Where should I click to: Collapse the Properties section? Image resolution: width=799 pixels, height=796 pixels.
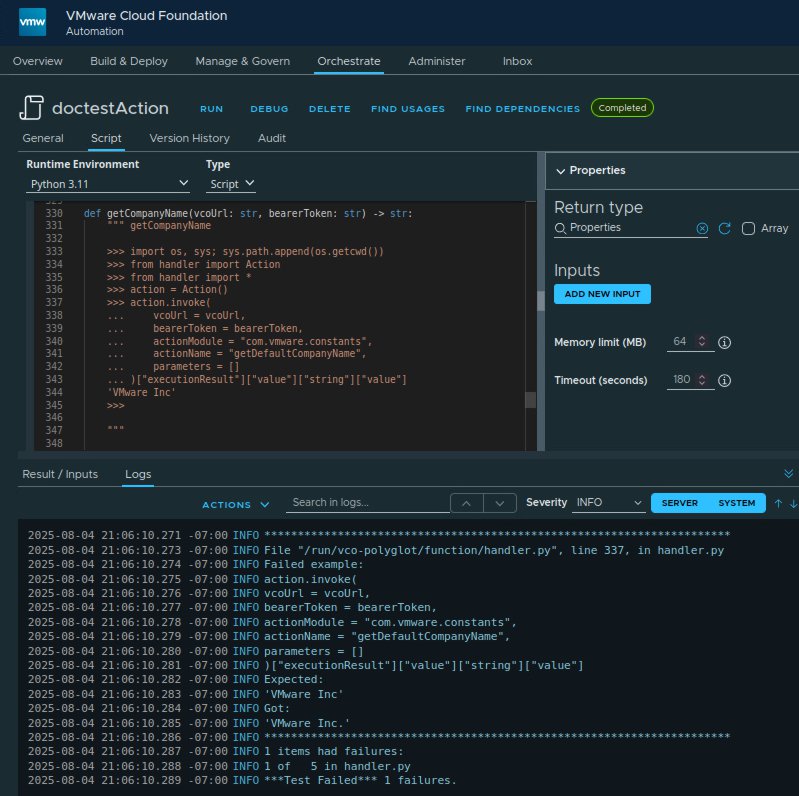pos(561,171)
